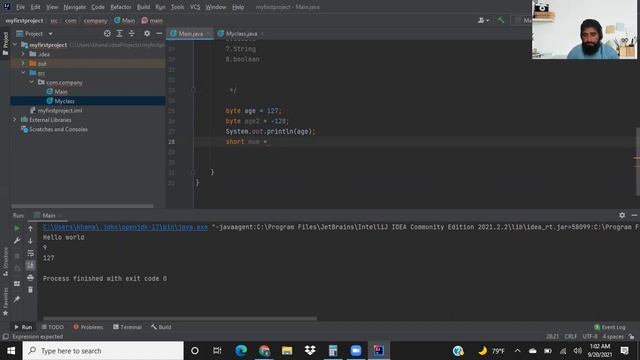Open the user account dropdown in toolbar
Viewport: 640px width, 360px height.
(x=483, y=20)
